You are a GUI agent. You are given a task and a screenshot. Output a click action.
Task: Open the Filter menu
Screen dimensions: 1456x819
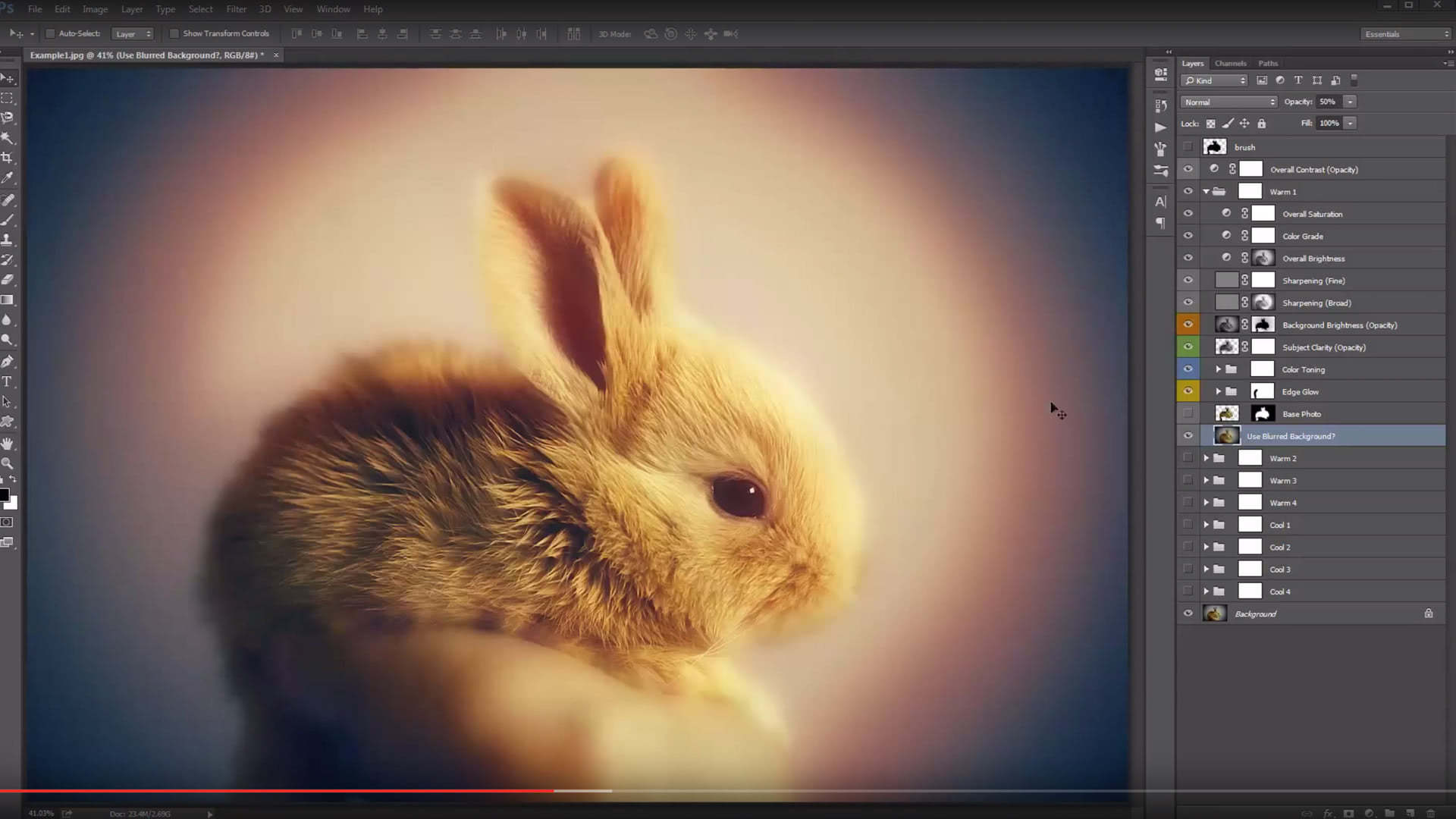(x=236, y=9)
